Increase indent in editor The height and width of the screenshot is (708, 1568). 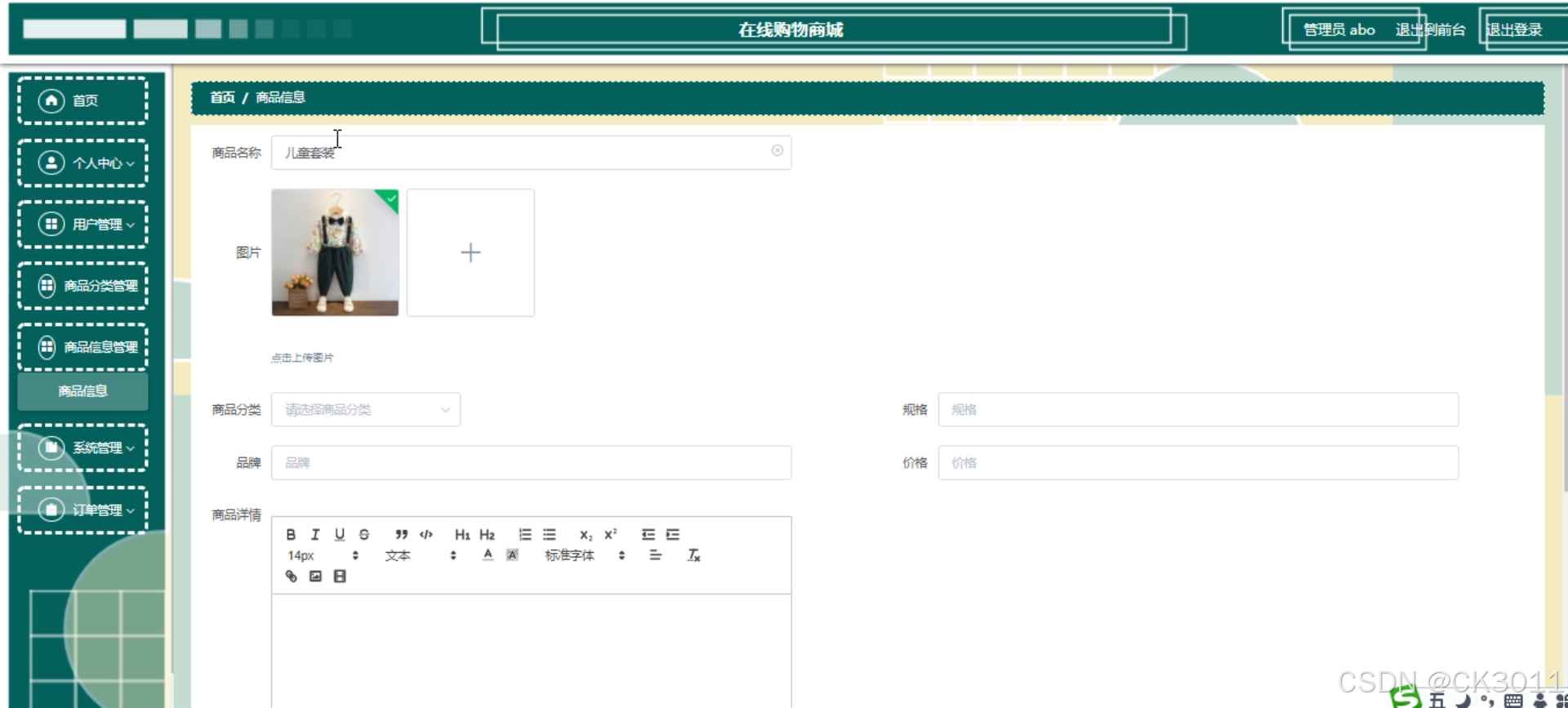673,534
